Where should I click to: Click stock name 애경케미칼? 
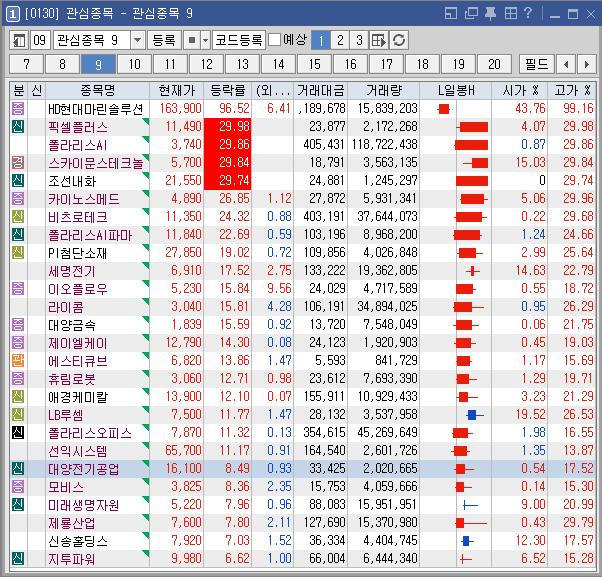click(78, 397)
